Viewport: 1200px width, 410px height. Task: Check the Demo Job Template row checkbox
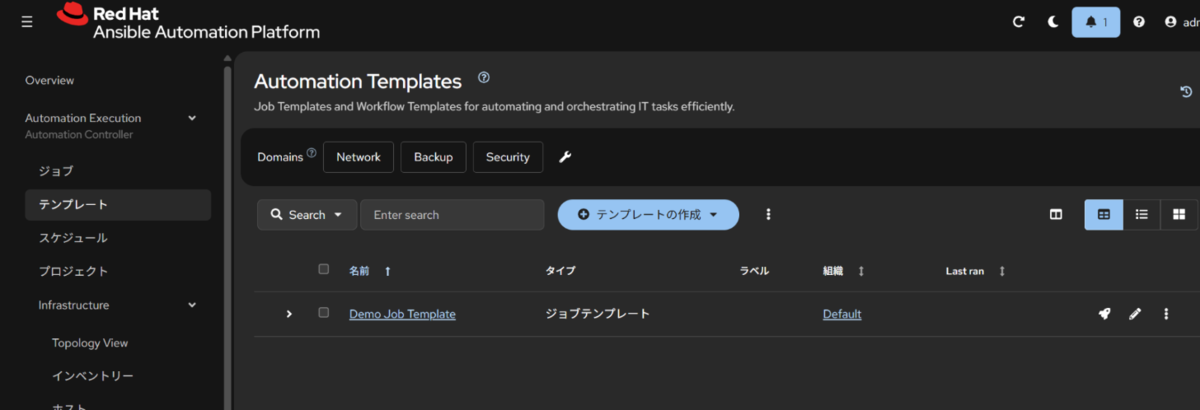(323, 313)
